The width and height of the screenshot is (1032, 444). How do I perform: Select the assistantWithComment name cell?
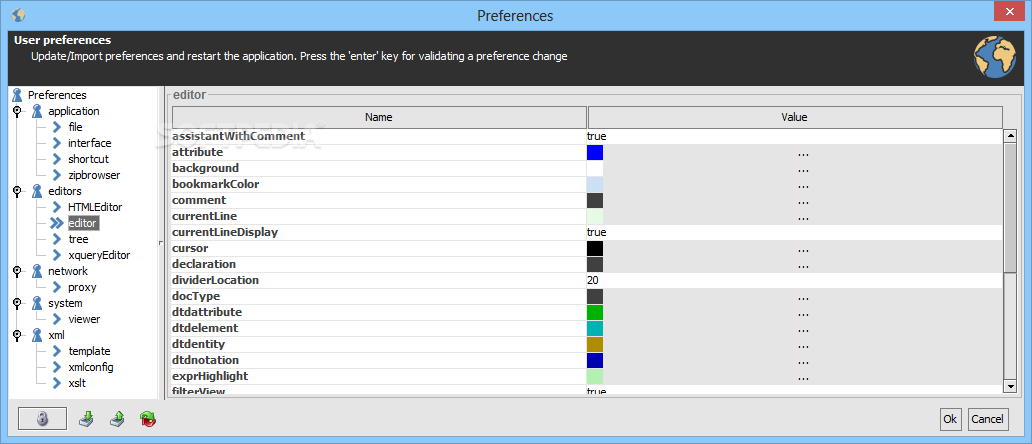(x=378, y=136)
